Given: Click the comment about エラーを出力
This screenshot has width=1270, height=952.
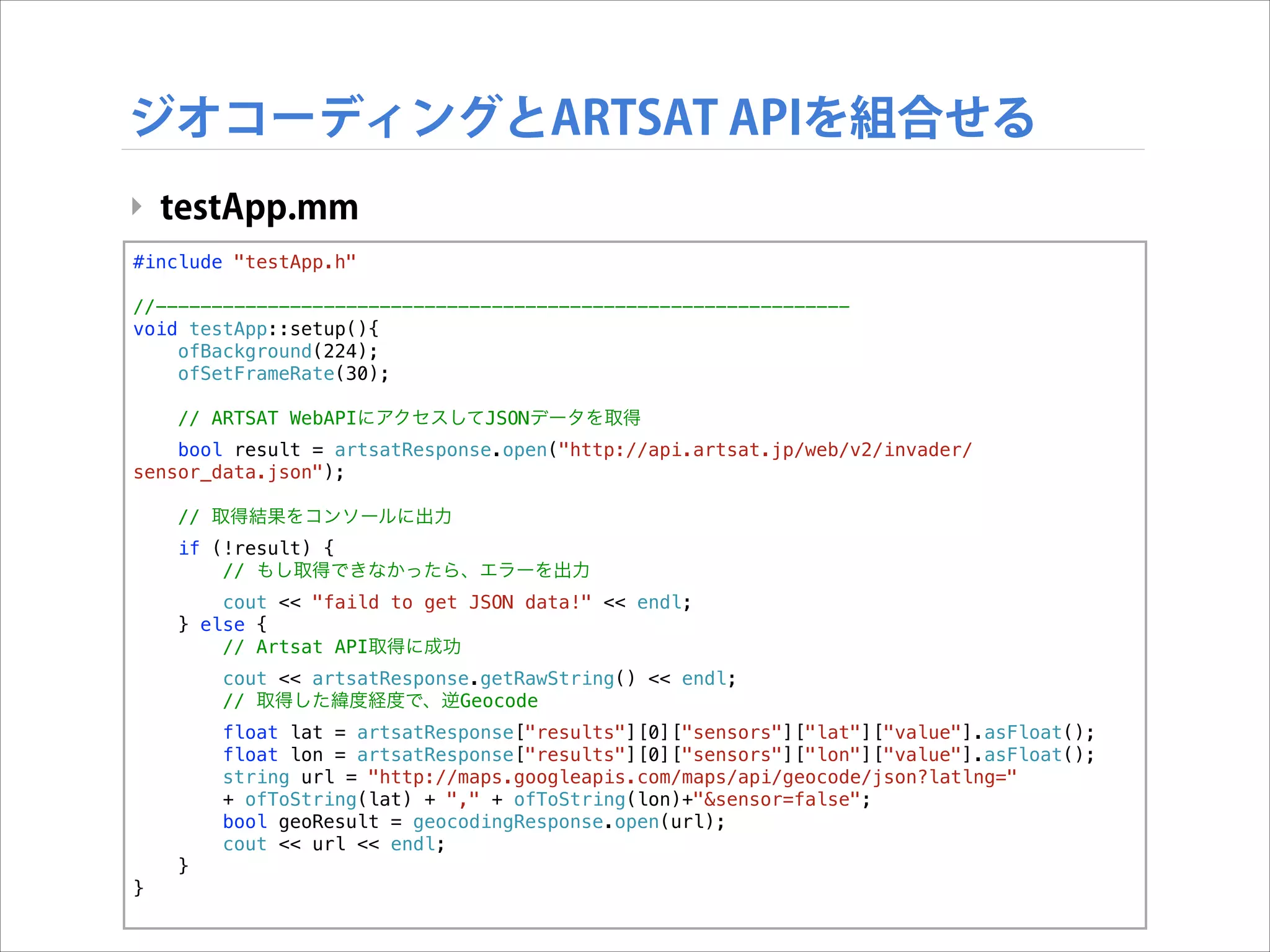Looking at the screenshot, I should tap(406, 570).
